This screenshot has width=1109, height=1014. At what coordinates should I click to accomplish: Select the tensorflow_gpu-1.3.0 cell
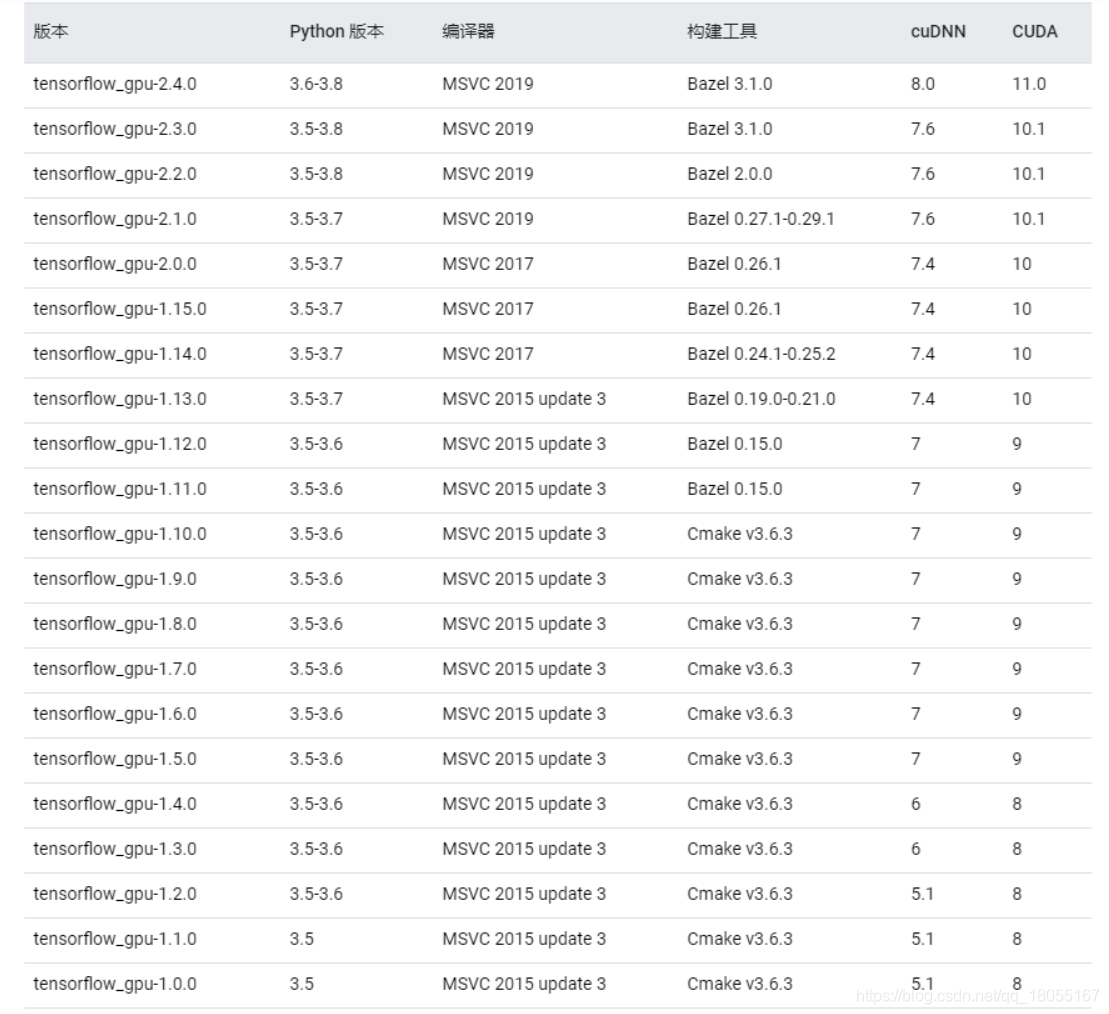pyautogui.click(x=115, y=849)
